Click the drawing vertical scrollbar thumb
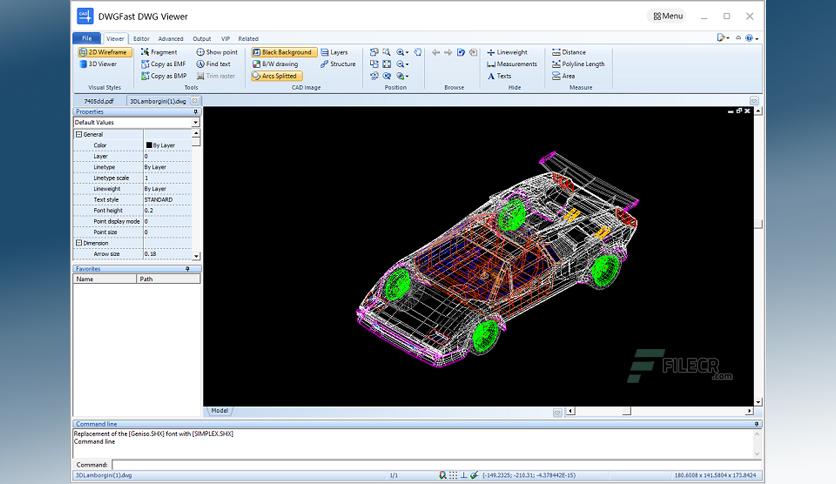 click(758, 224)
